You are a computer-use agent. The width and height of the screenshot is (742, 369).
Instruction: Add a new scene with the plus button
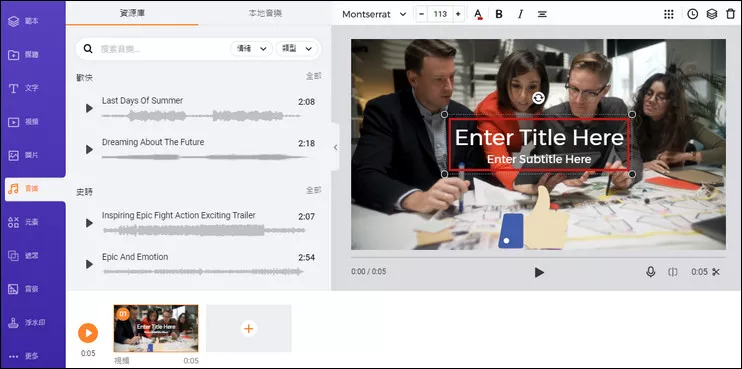coord(249,328)
